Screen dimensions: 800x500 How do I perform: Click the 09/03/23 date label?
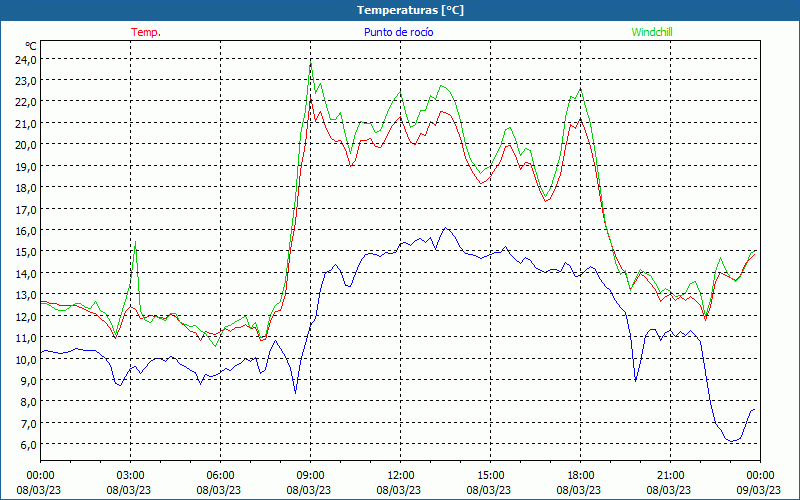[x=759, y=490]
